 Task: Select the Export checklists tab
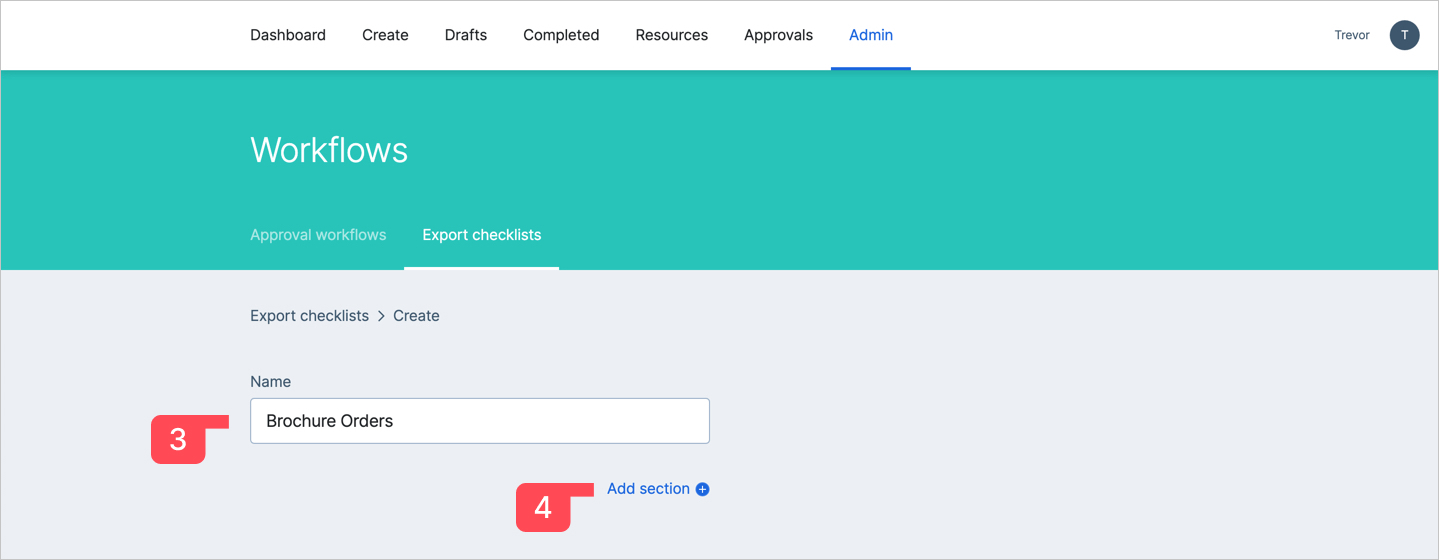point(482,235)
